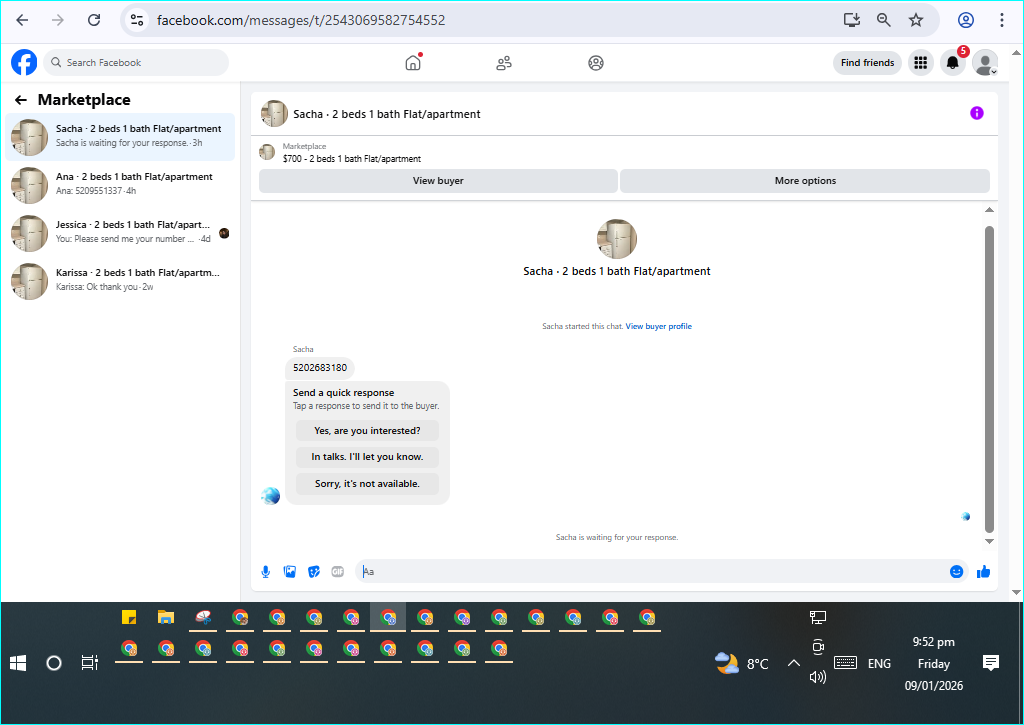Image resolution: width=1024 pixels, height=725 pixels.
Task: Click the Search Facebook field
Action: (x=136, y=63)
